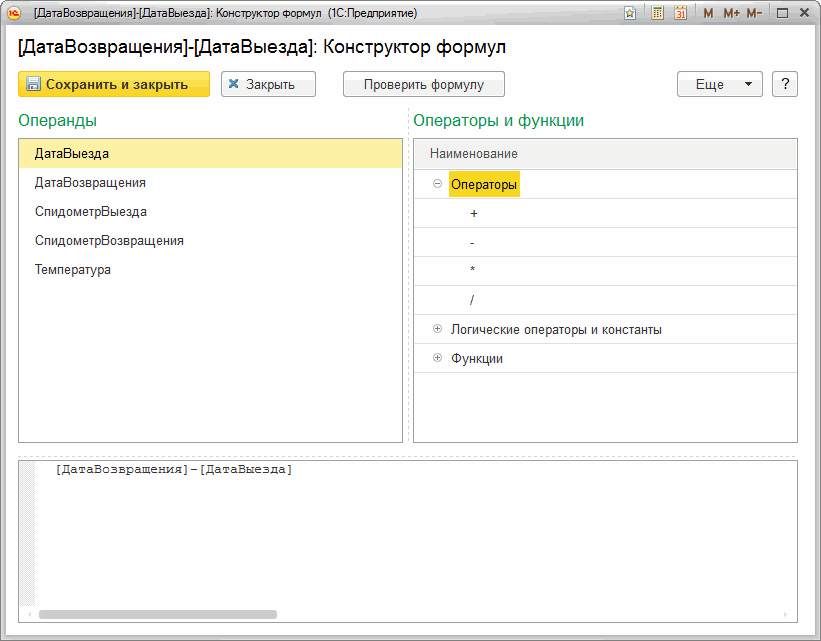Select operand СпидометрВозвращения

[210, 241]
